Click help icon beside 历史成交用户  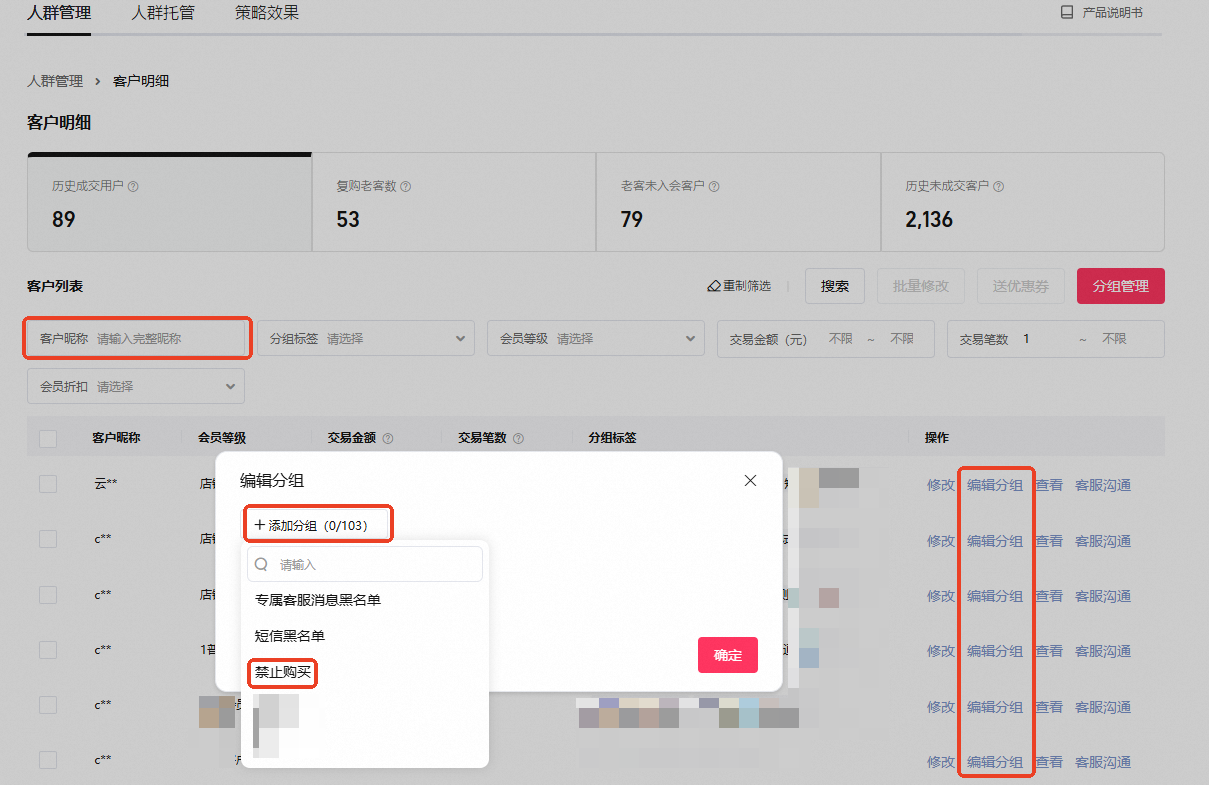133,186
